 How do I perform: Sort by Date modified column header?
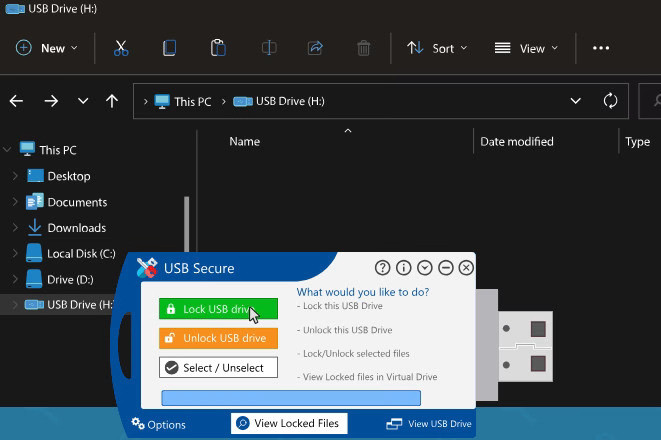(x=517, y=142)
